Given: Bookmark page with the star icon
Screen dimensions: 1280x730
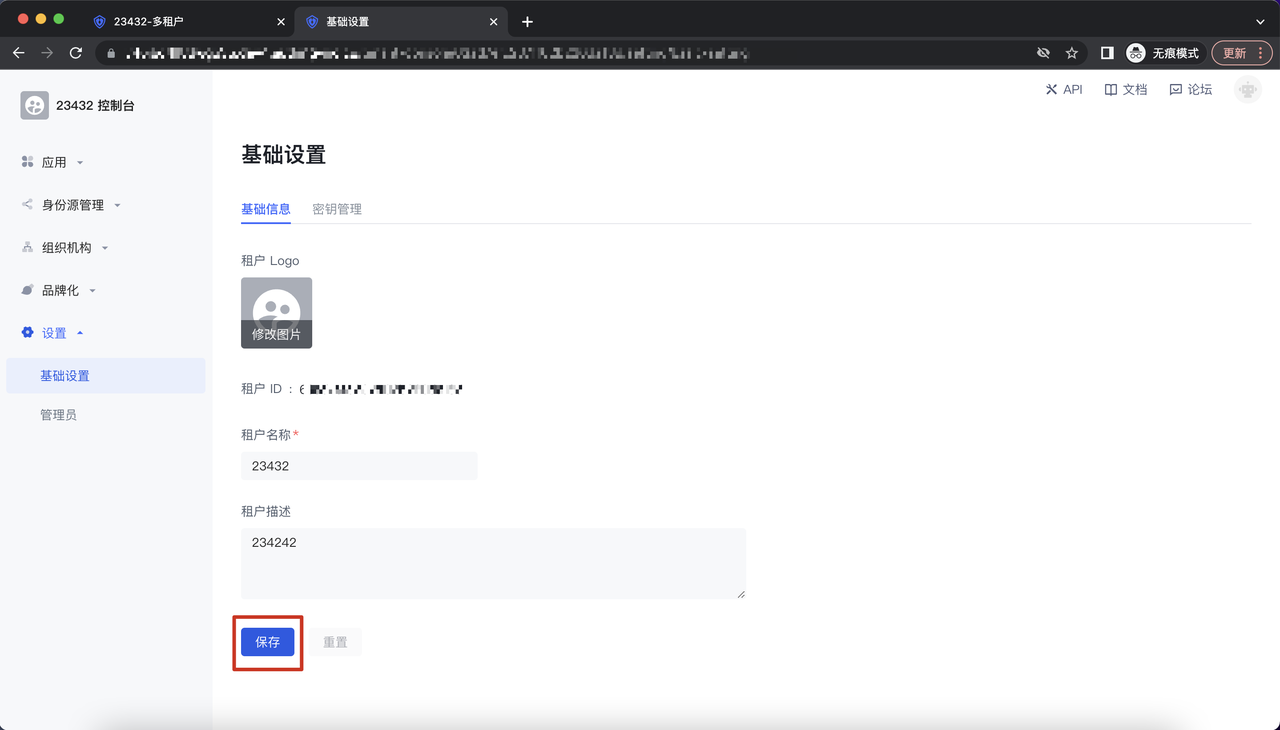Looking at the screenshot, I should 1072,53.
